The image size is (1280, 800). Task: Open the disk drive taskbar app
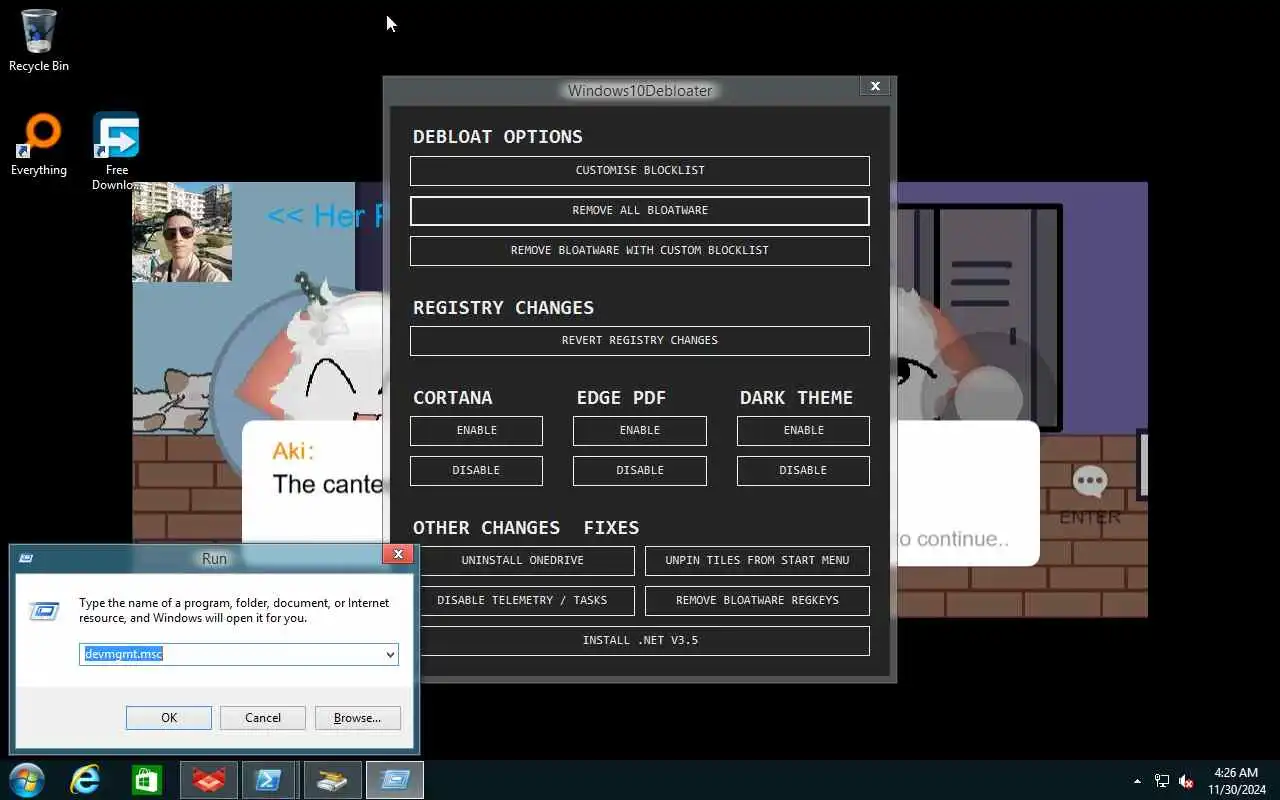click(332, 780)
